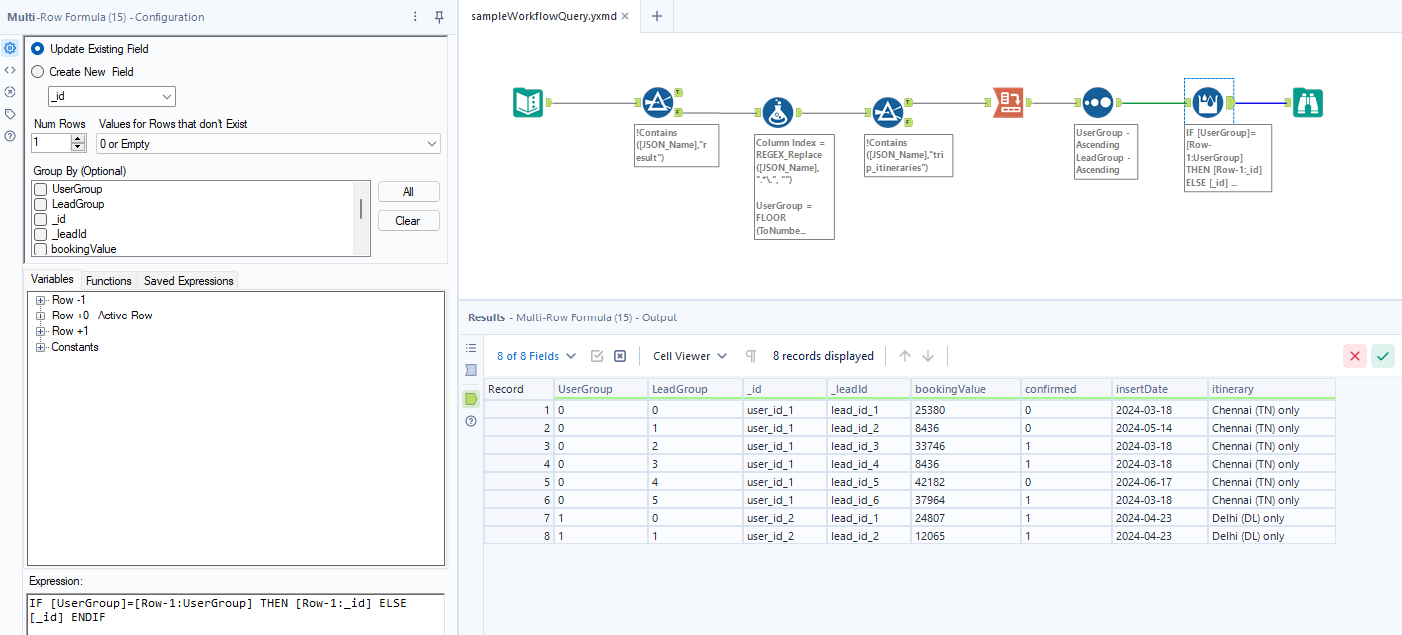Select the Sort tool sorting UserGroup ascending
The height and width of the screenshot is (635, 1402).
[x=1097, y=101]
